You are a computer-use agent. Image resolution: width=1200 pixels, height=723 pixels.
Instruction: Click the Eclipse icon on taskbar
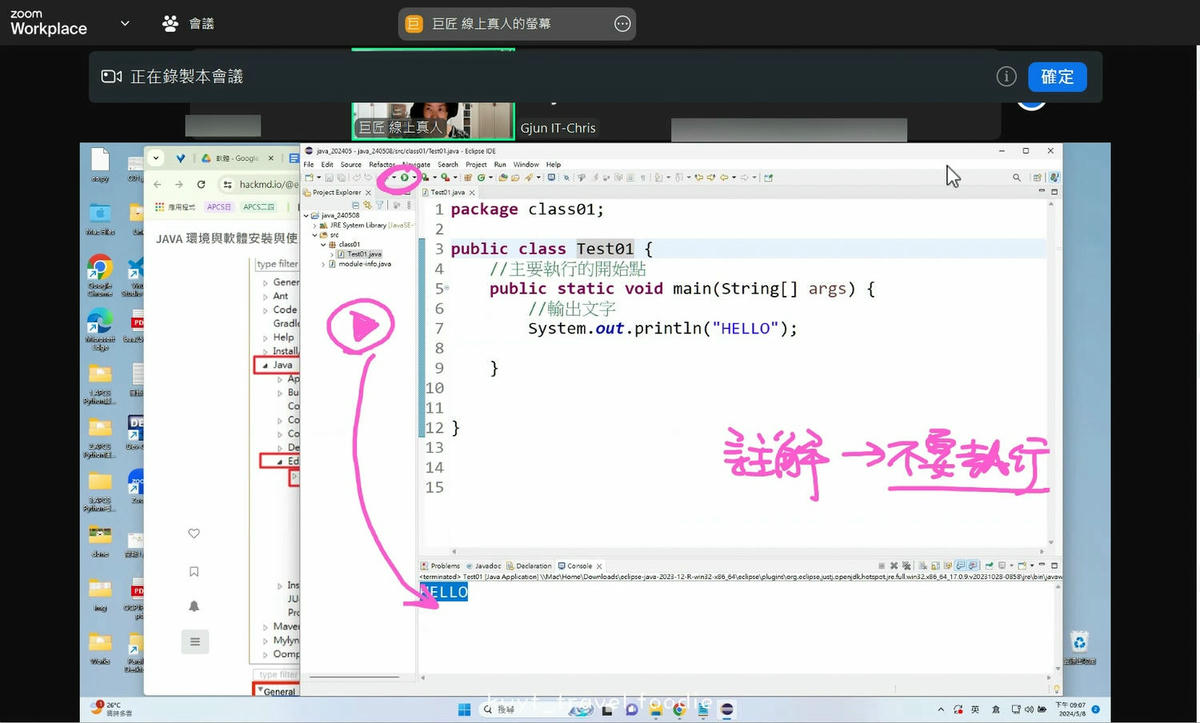727,709
